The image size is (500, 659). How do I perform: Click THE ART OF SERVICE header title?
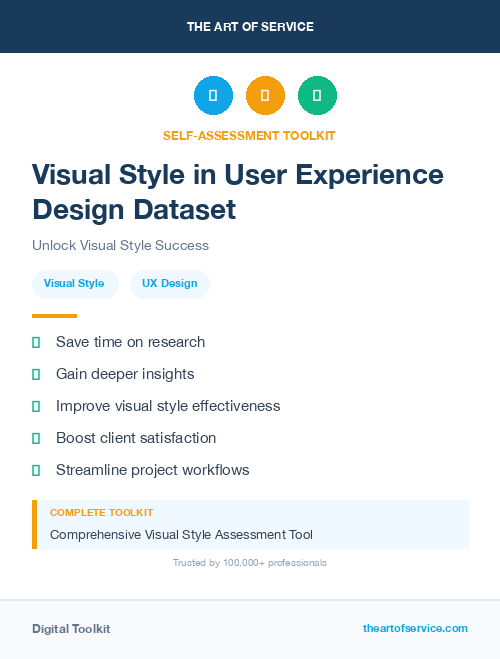[x=250, y=27]
